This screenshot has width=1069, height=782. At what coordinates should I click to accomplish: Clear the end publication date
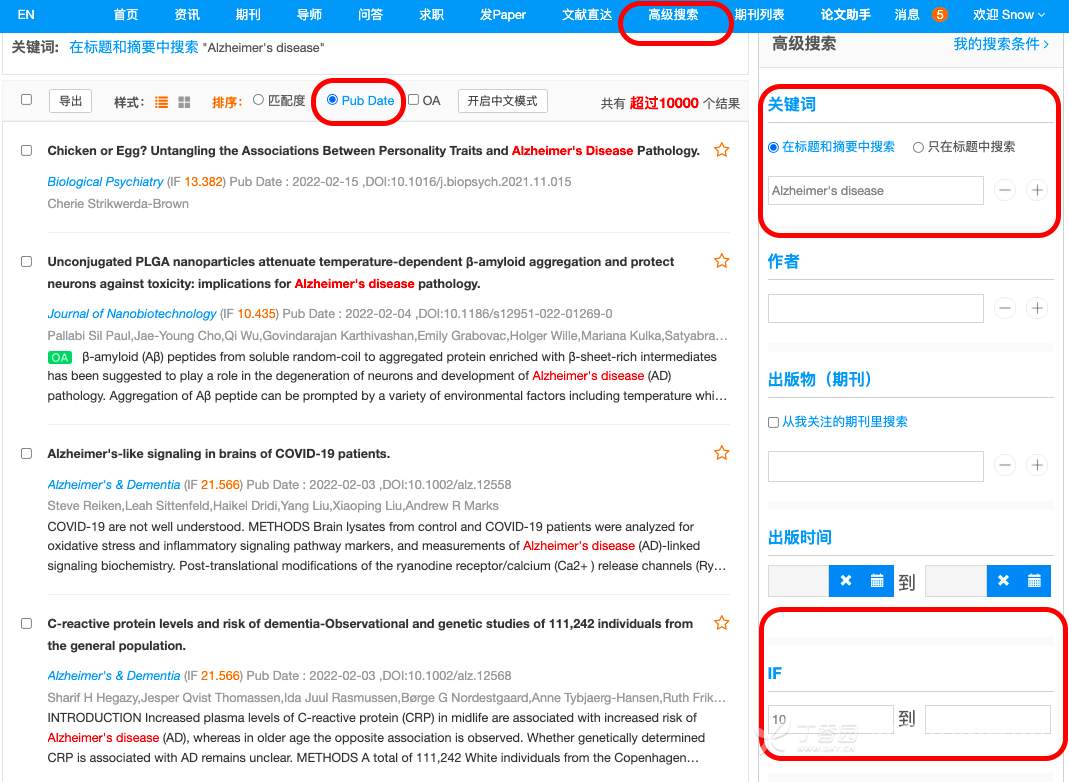1003,581
